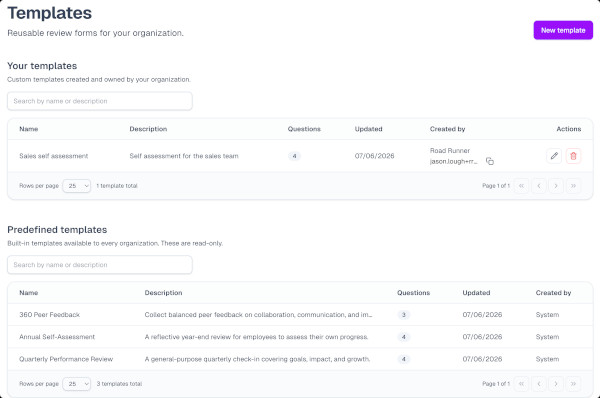Select Questions header in Predefined templates
The height and width of the screenshot is (398, 600).
(413, 293)
